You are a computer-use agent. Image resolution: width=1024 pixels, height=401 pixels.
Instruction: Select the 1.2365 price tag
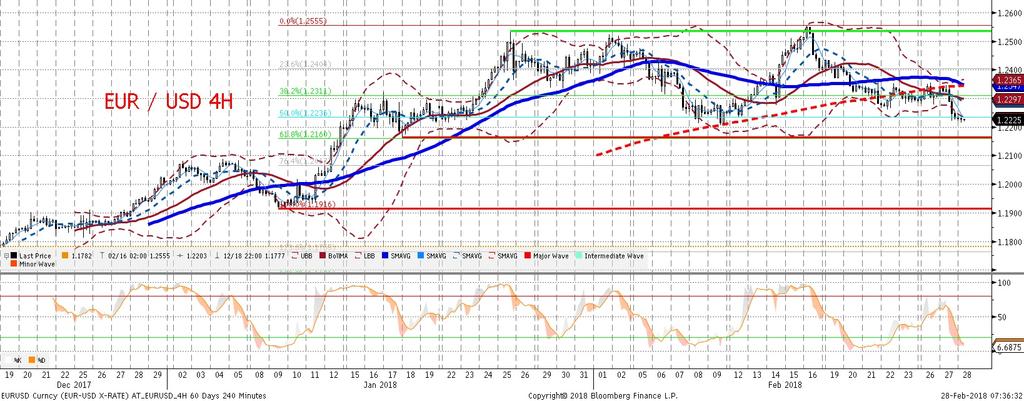(x=1006, y=79)
